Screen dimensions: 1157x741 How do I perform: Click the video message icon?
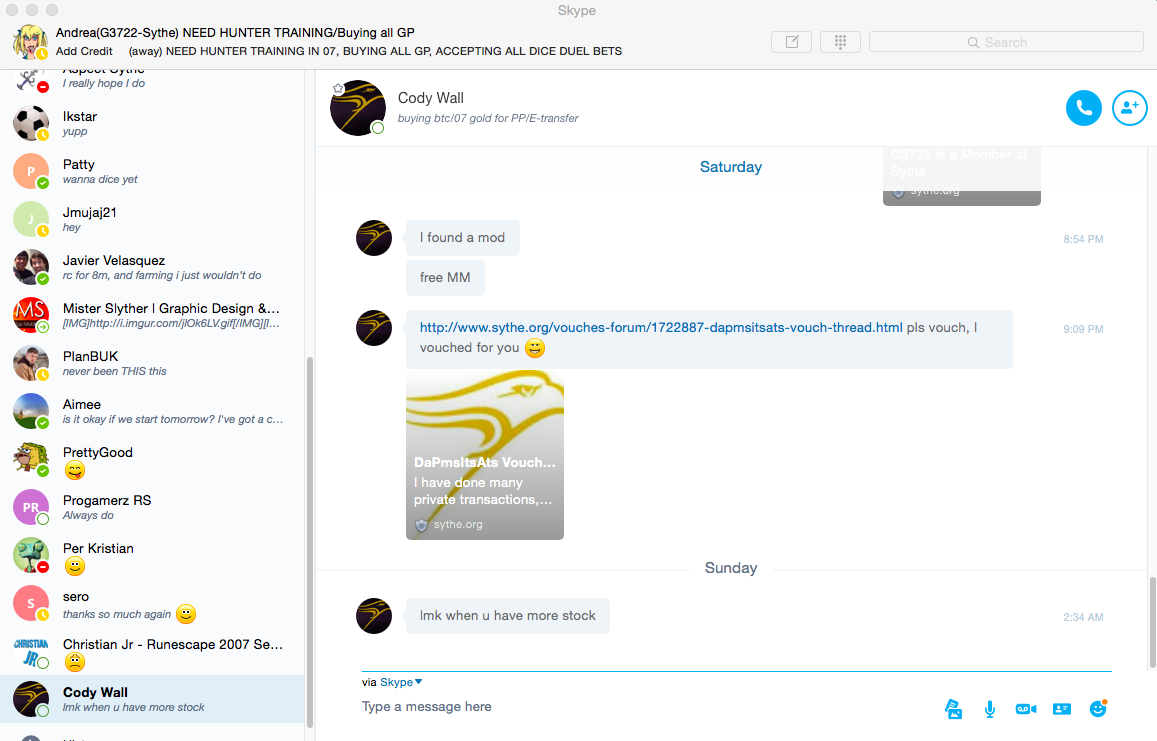(x=1026, y=709)
